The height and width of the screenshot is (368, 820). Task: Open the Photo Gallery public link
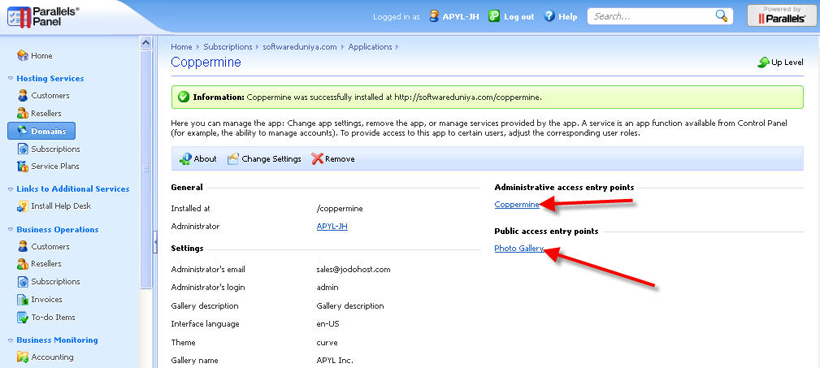pyautogui.click(x=519, y=248)
